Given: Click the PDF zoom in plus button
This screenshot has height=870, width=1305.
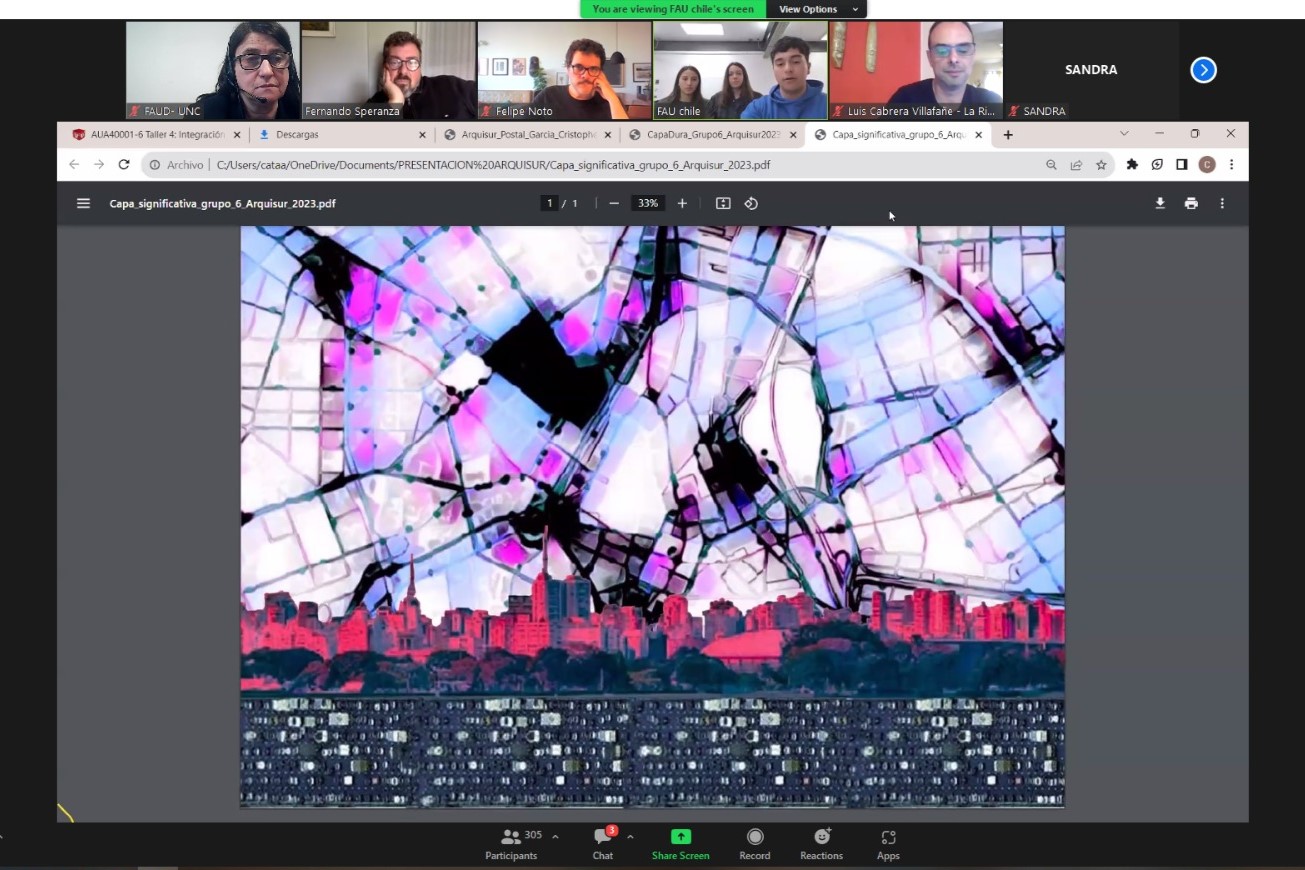Looking at the screenshot, I should click(682, 203).
